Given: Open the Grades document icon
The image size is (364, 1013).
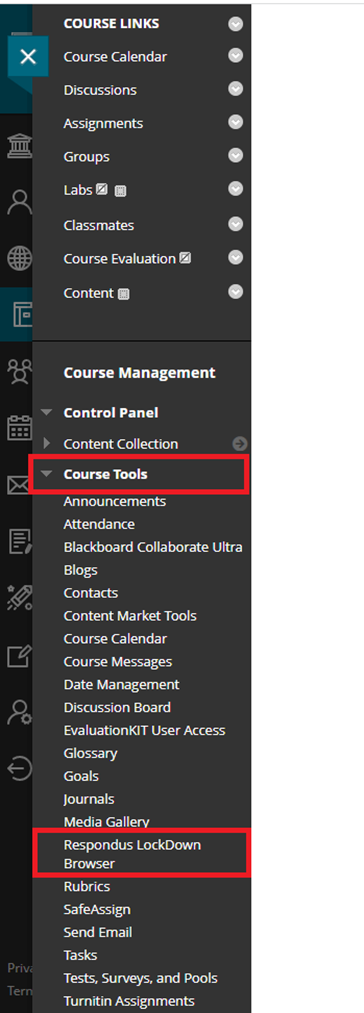Looking at the screenshot, I should click(x=19, y=541).
